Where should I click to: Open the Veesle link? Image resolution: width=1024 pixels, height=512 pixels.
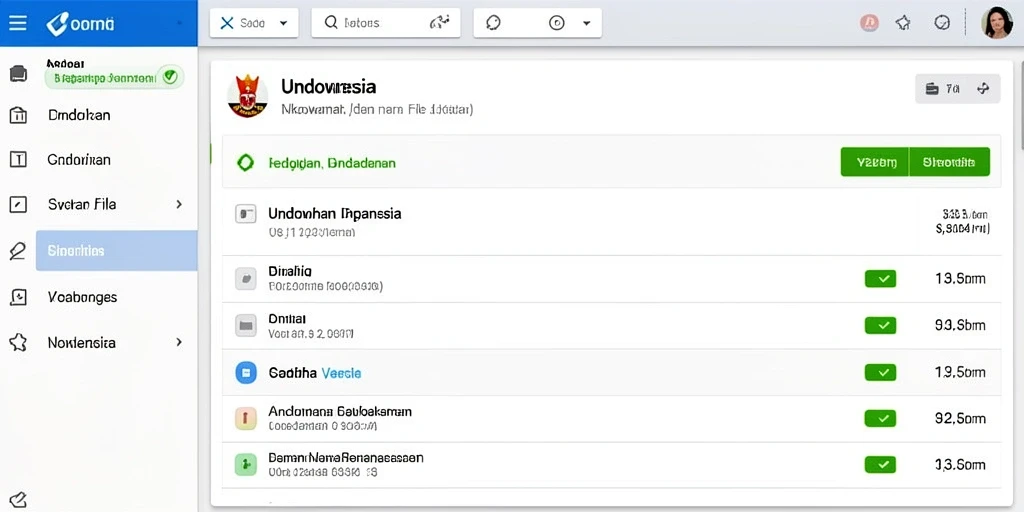coord(341,373)
